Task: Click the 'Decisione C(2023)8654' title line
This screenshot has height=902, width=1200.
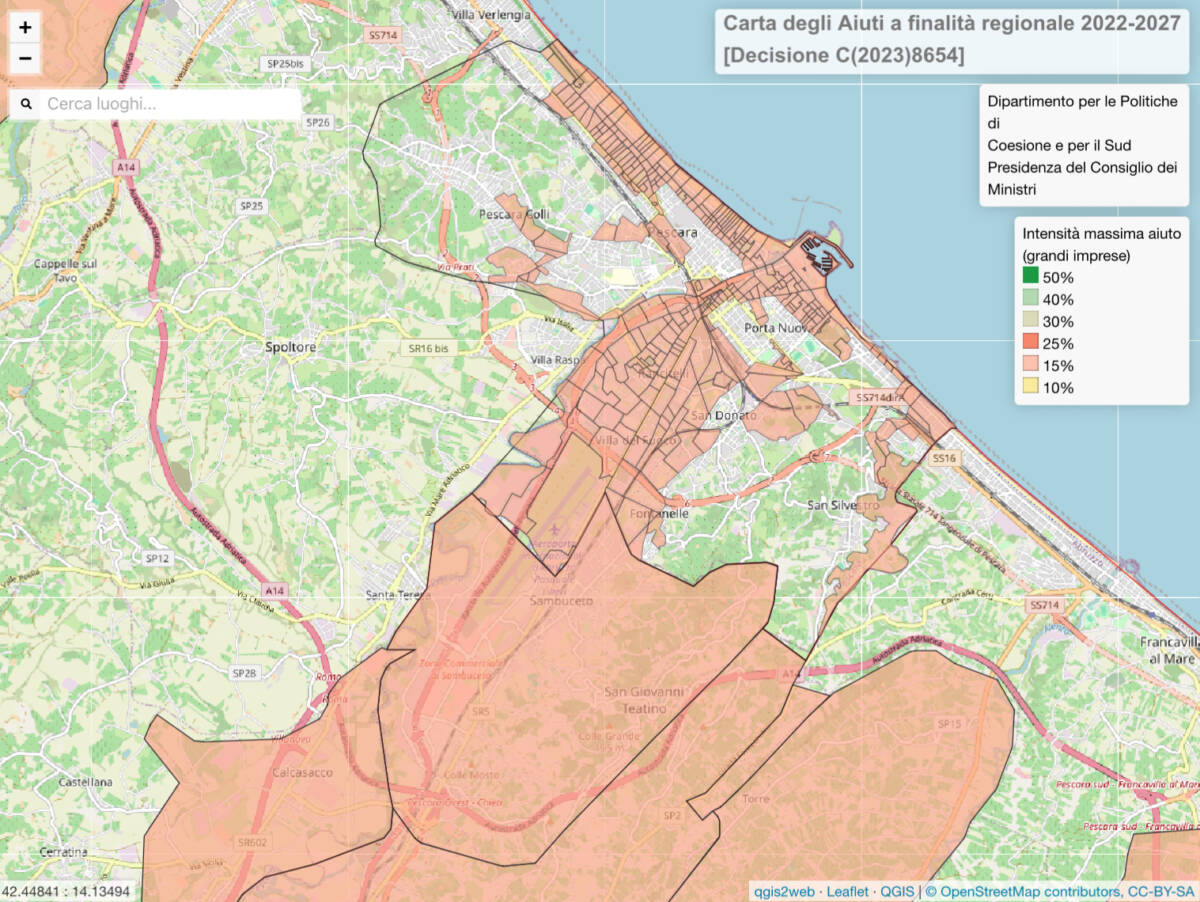Action: pyautogui.click(x=844, y=56)
